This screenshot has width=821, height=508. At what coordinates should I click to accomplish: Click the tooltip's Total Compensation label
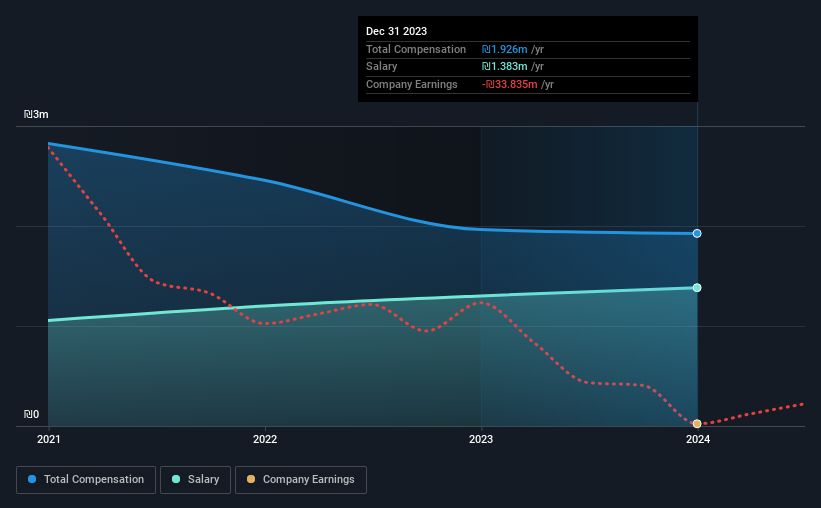[x=416, y=49]
